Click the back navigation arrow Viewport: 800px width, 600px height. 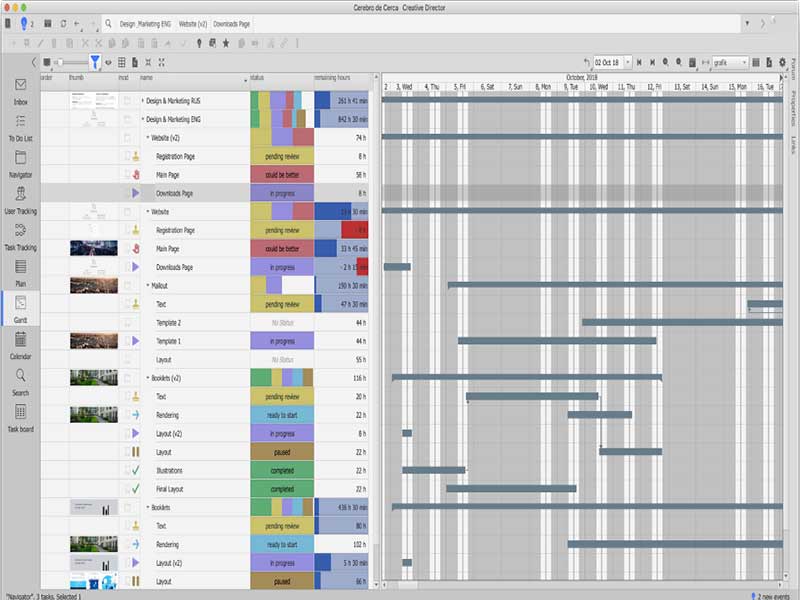click(x=77, y=23)
